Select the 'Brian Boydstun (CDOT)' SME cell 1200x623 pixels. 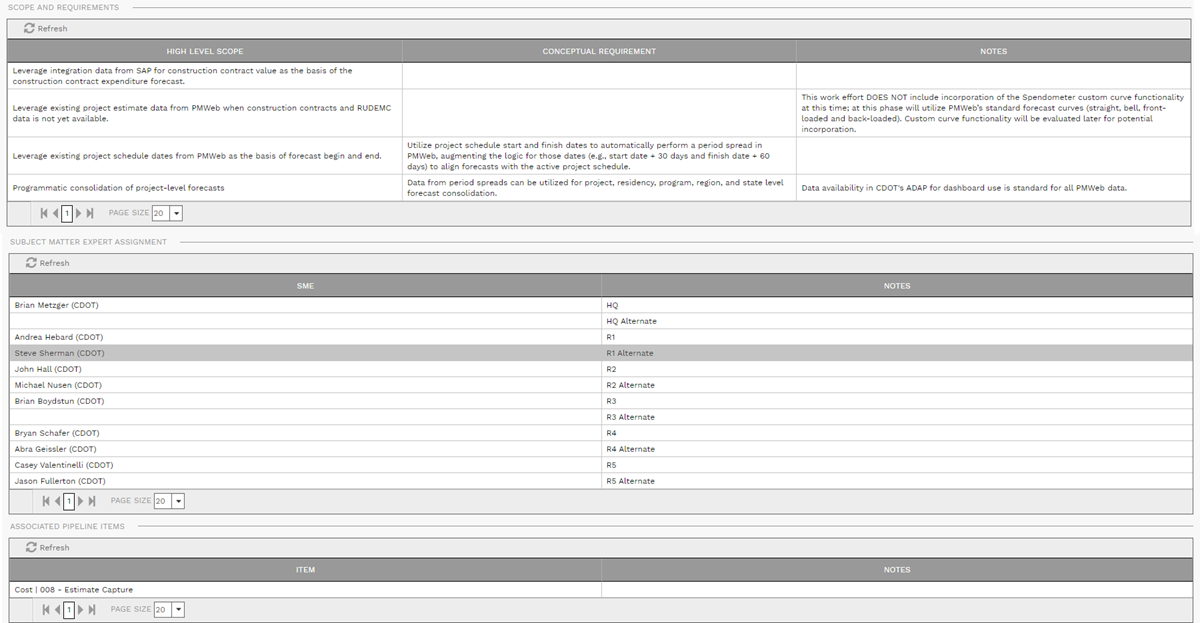(305, 401)
